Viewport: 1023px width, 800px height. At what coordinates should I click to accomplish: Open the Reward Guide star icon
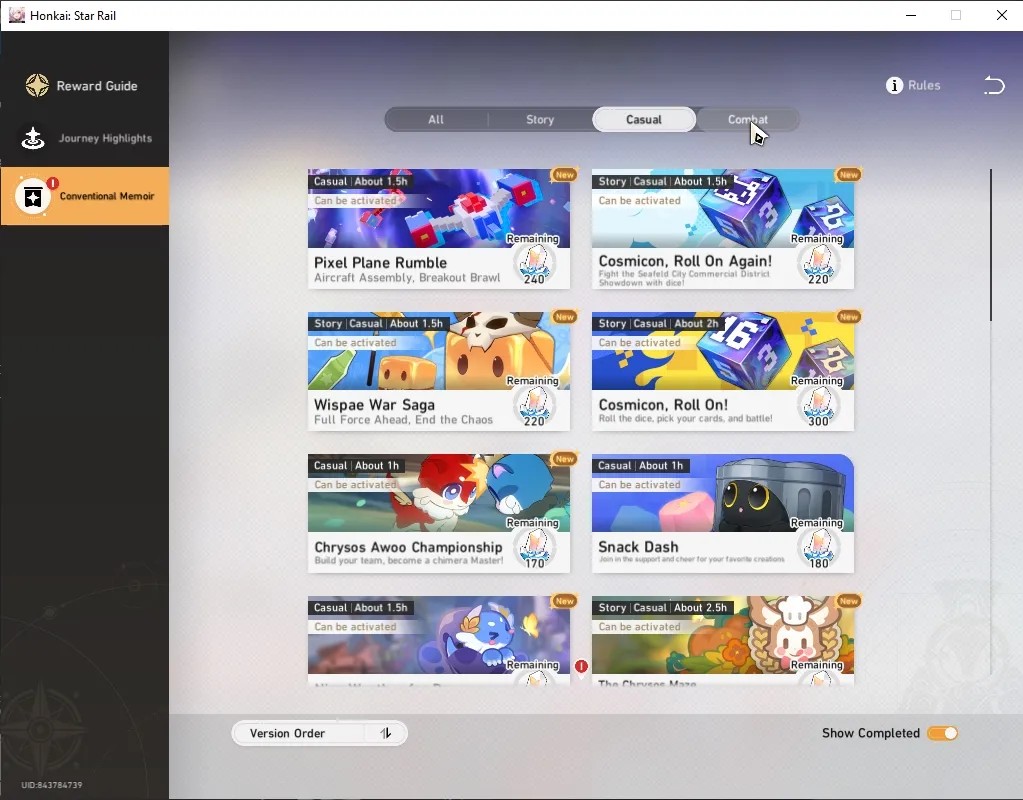tap(37, 85)
